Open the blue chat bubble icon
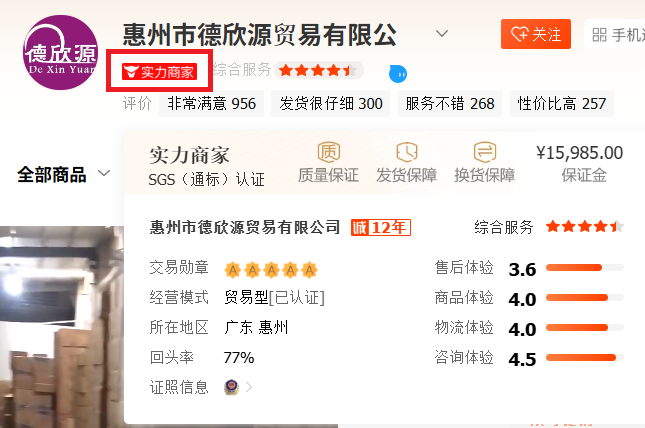The image size is (645, 428). pos(398,74)
